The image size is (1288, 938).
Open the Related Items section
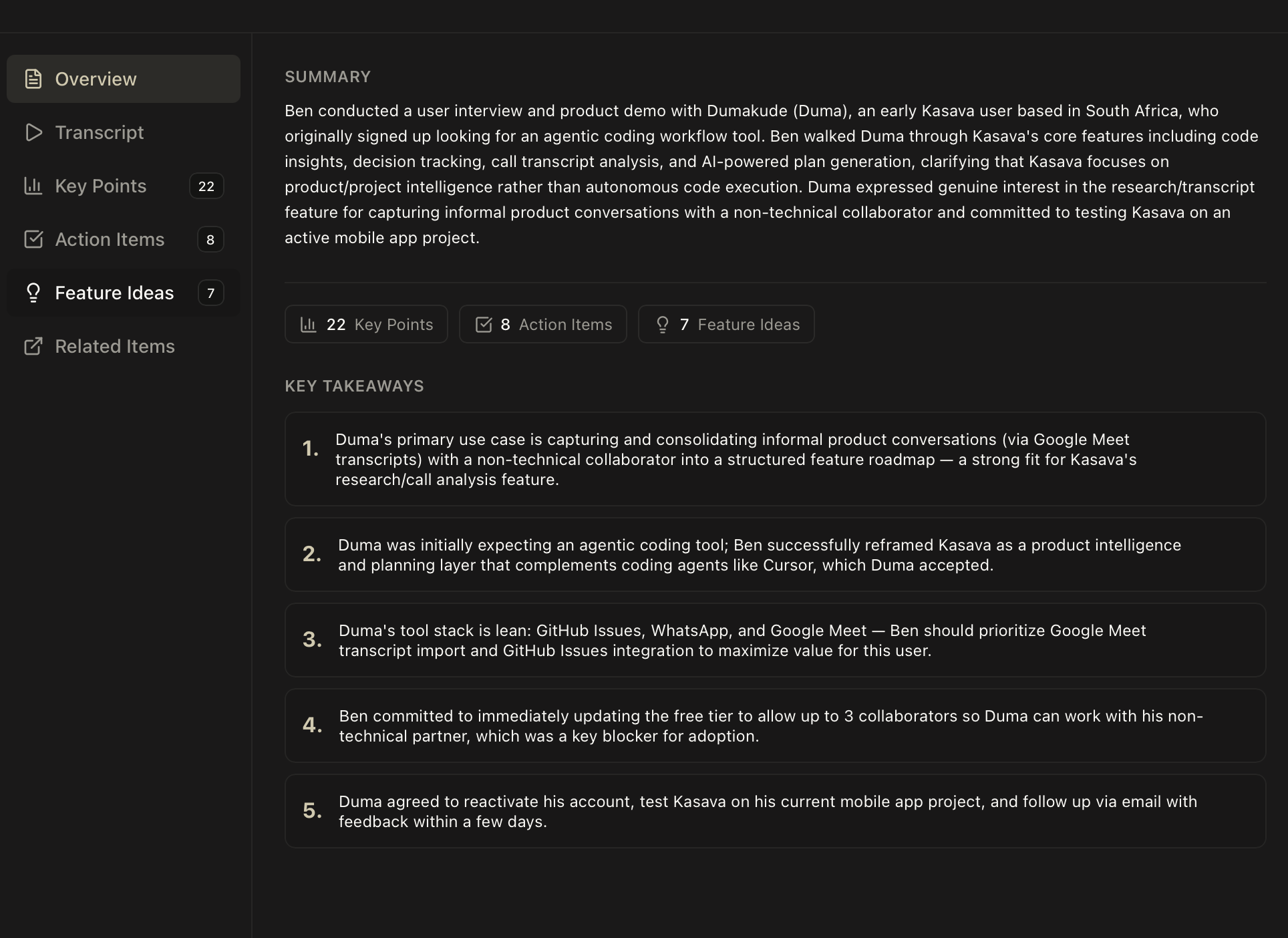click(114, 346)
